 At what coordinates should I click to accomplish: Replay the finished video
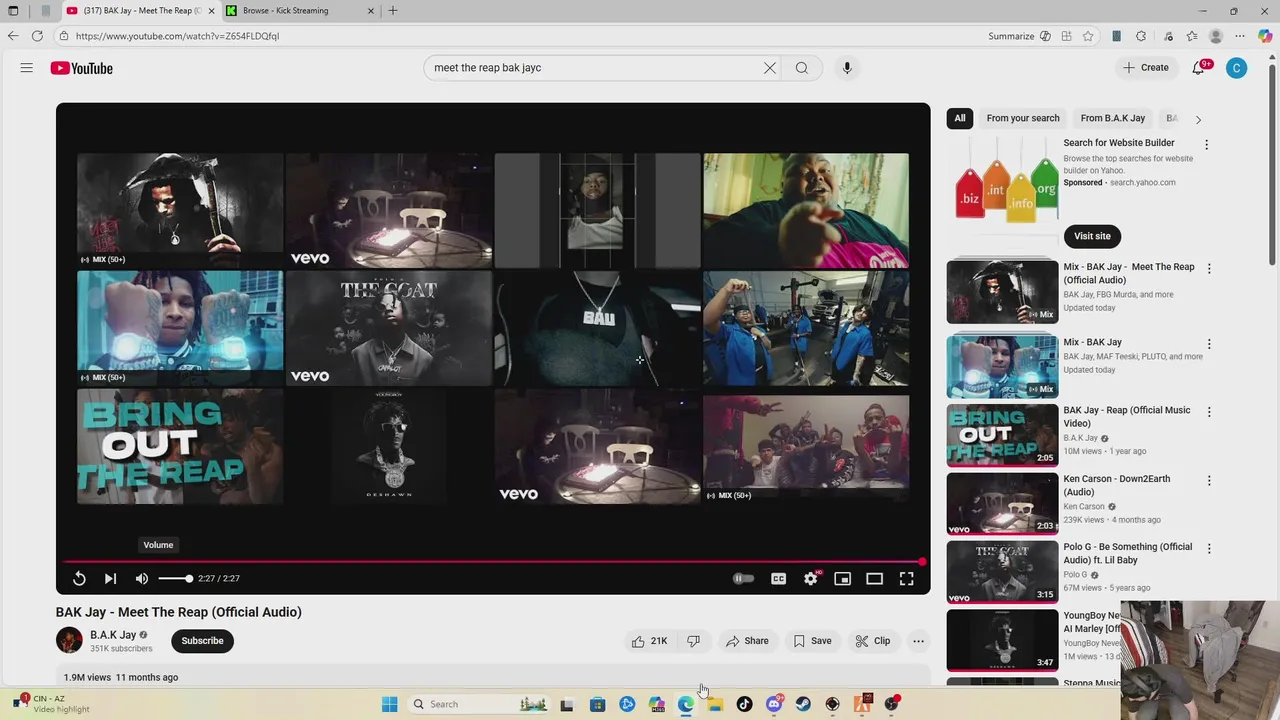pyautogui.click(x=79, y=578)
